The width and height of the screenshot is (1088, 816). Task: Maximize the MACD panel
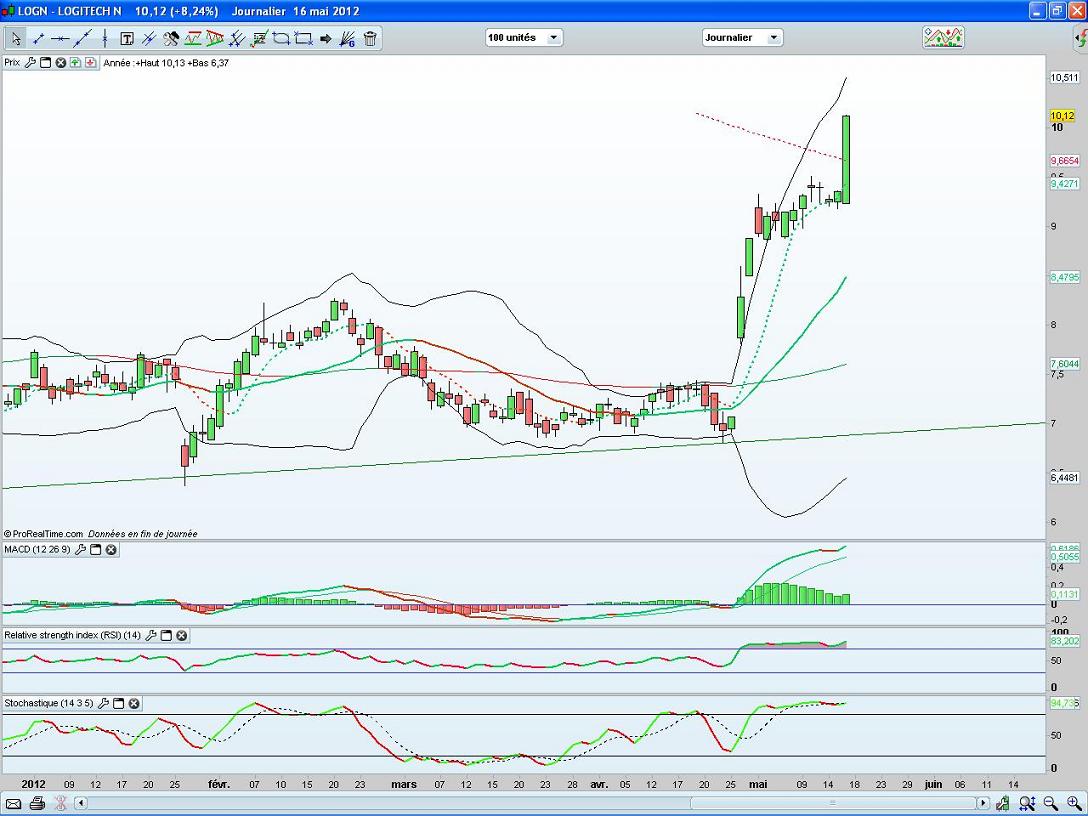(96, 550)
